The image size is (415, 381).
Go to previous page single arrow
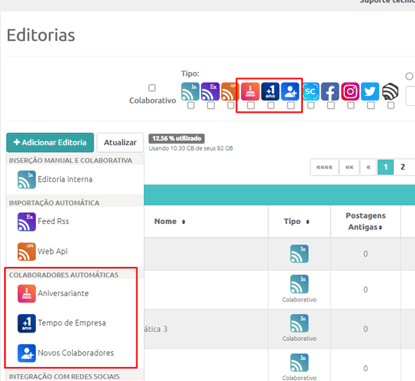(x=368, y=167)
